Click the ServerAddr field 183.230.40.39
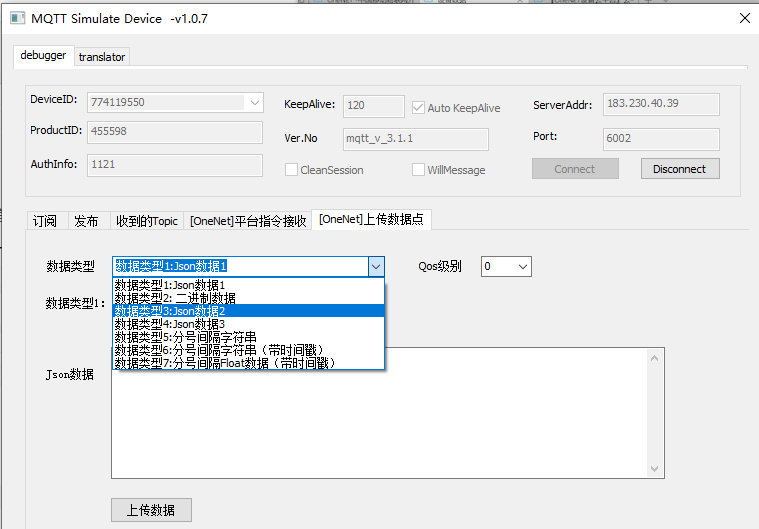This screenshot has height=529, width=759. 661,104
